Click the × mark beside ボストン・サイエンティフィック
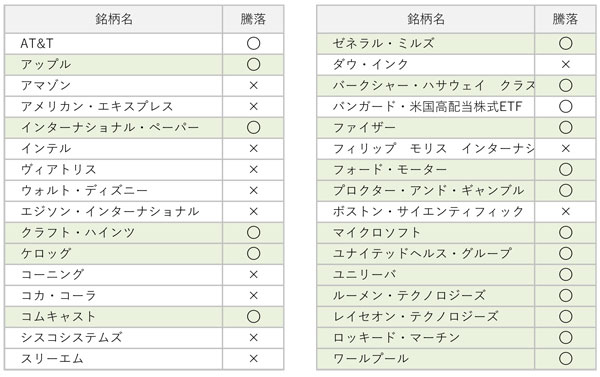600x377 pixels. 566,211
